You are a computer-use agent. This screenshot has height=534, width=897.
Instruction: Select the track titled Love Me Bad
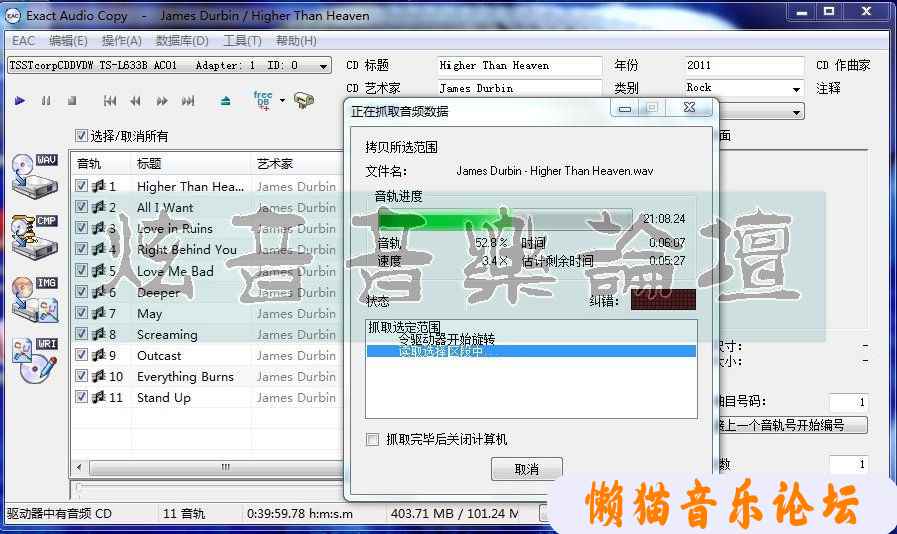pos(175,271)
